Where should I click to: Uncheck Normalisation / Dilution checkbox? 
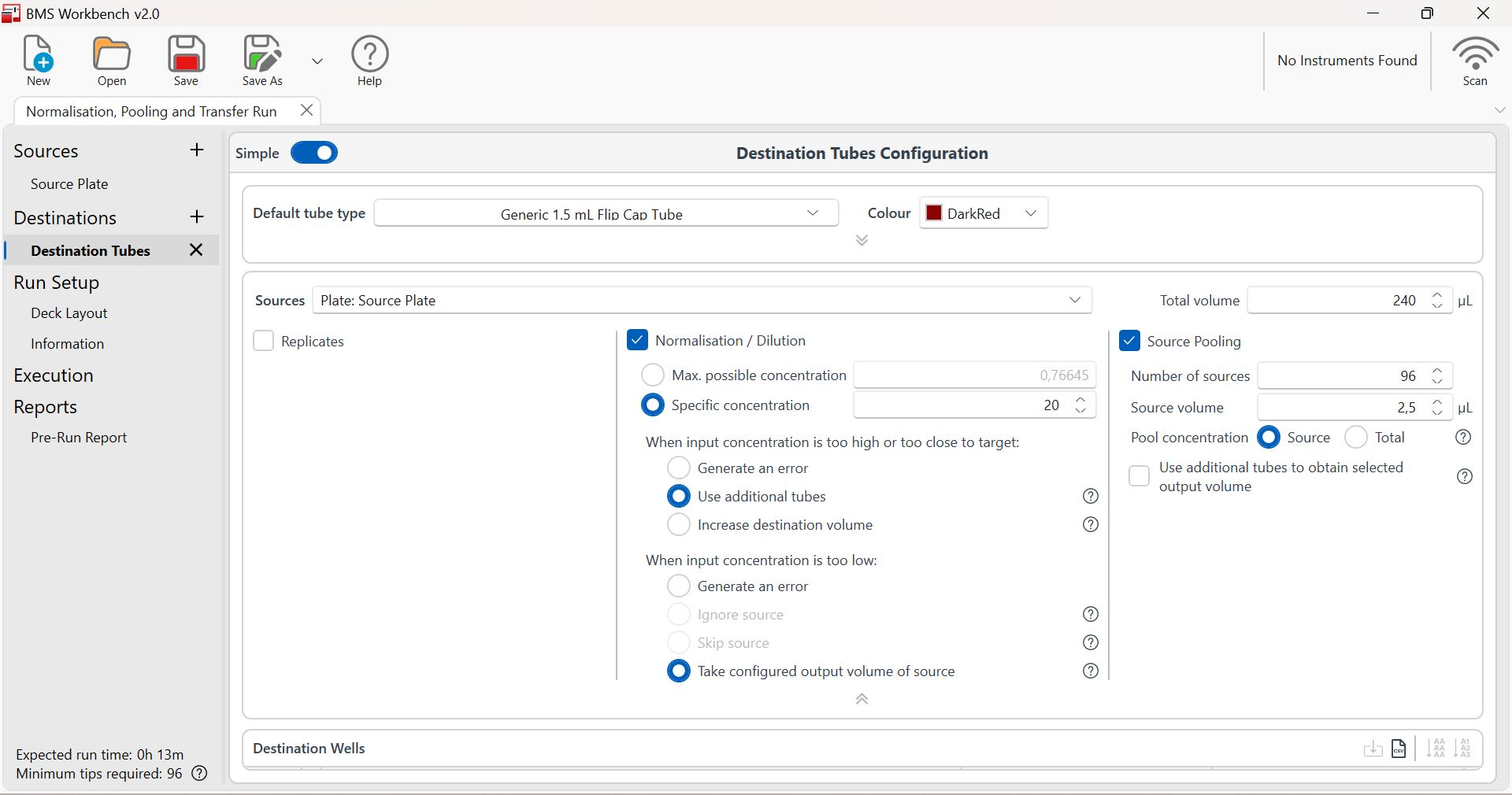click(637, 340)
